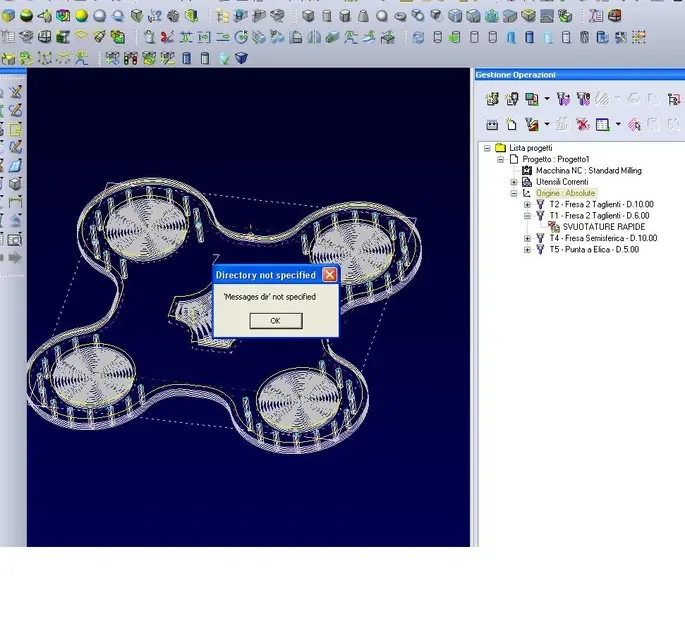Expand the T5 Punta a Elica node
Viewport: 685px width, 640px height.
point(527,250)
